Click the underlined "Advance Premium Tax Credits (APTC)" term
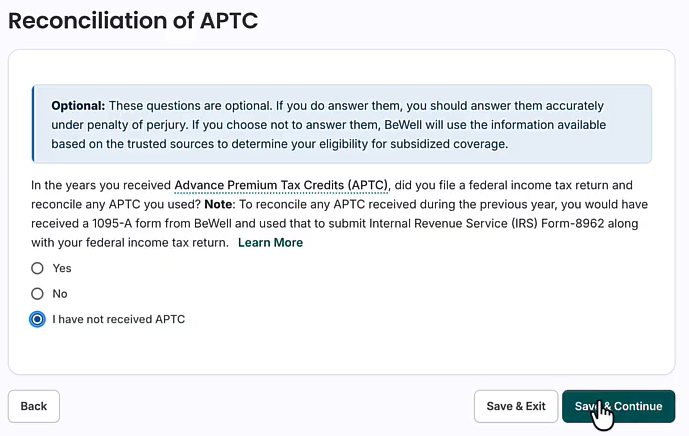 (280, 185)
